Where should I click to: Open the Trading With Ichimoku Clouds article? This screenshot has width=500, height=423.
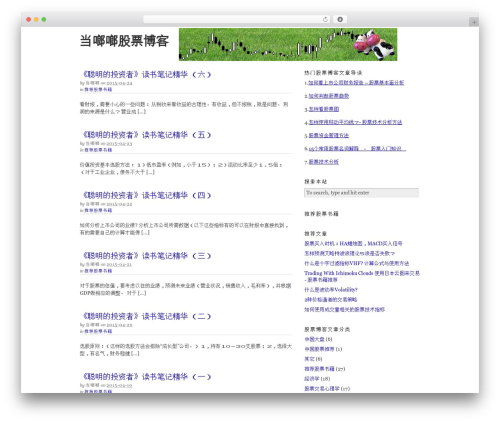[x=362, y=276]
